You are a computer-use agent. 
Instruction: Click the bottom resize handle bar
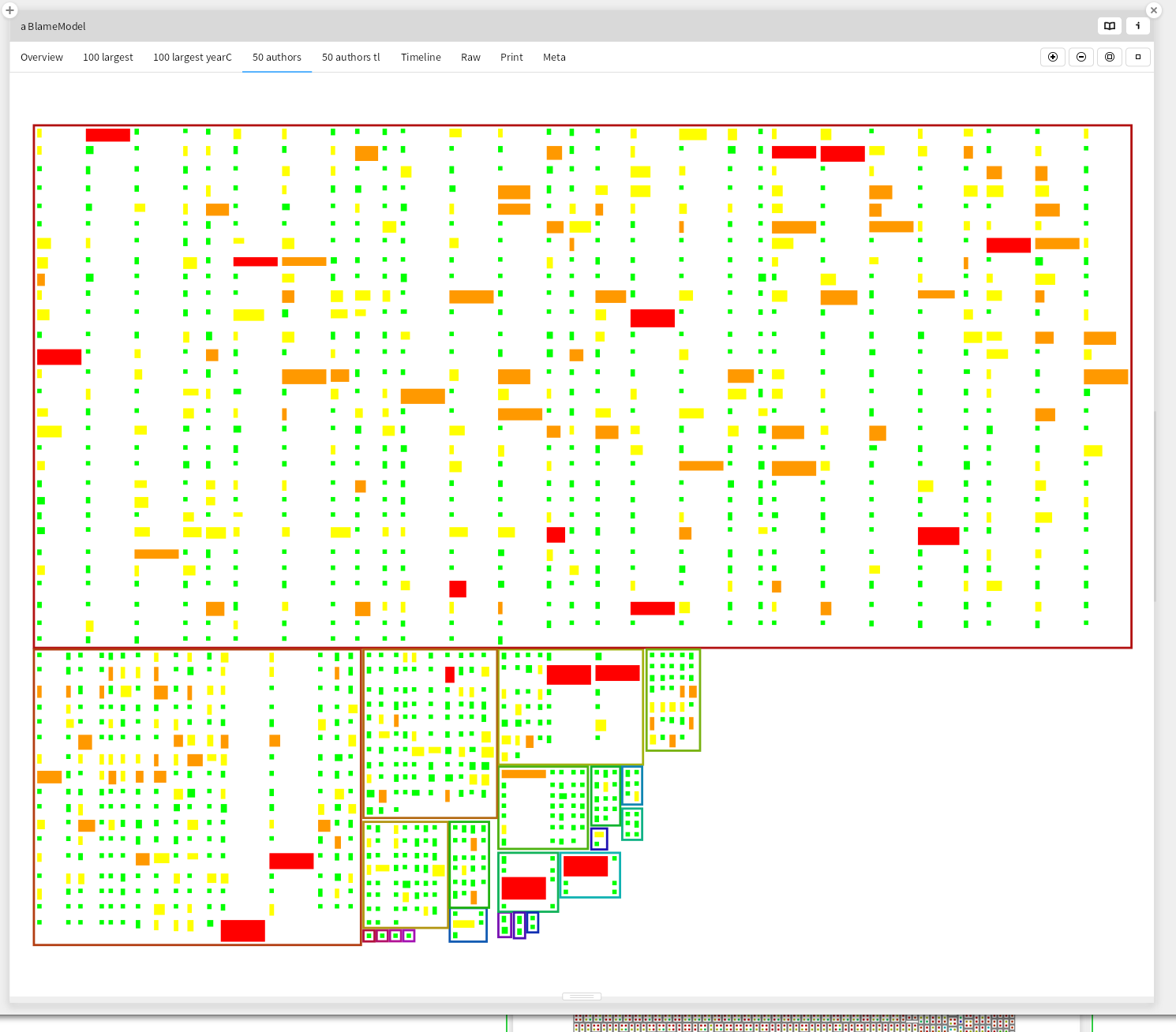click(x=582, y=996)
